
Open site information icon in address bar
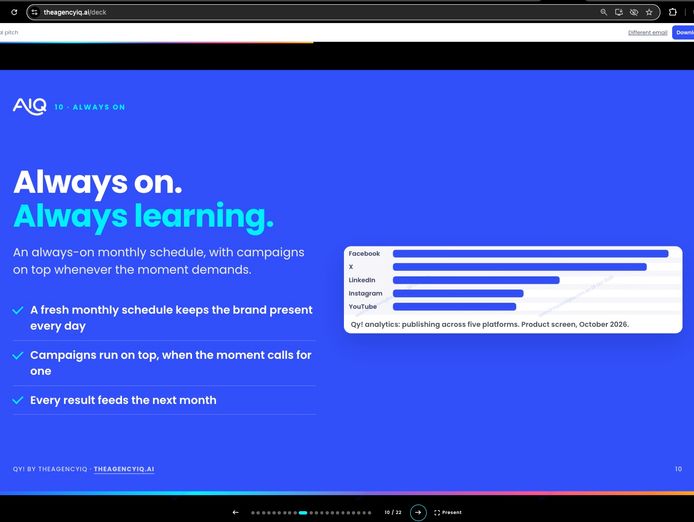tap(35, 12)
